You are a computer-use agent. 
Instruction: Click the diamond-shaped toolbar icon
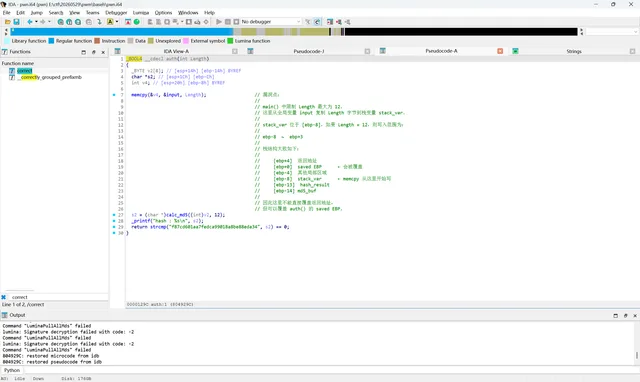coord(206,22)
